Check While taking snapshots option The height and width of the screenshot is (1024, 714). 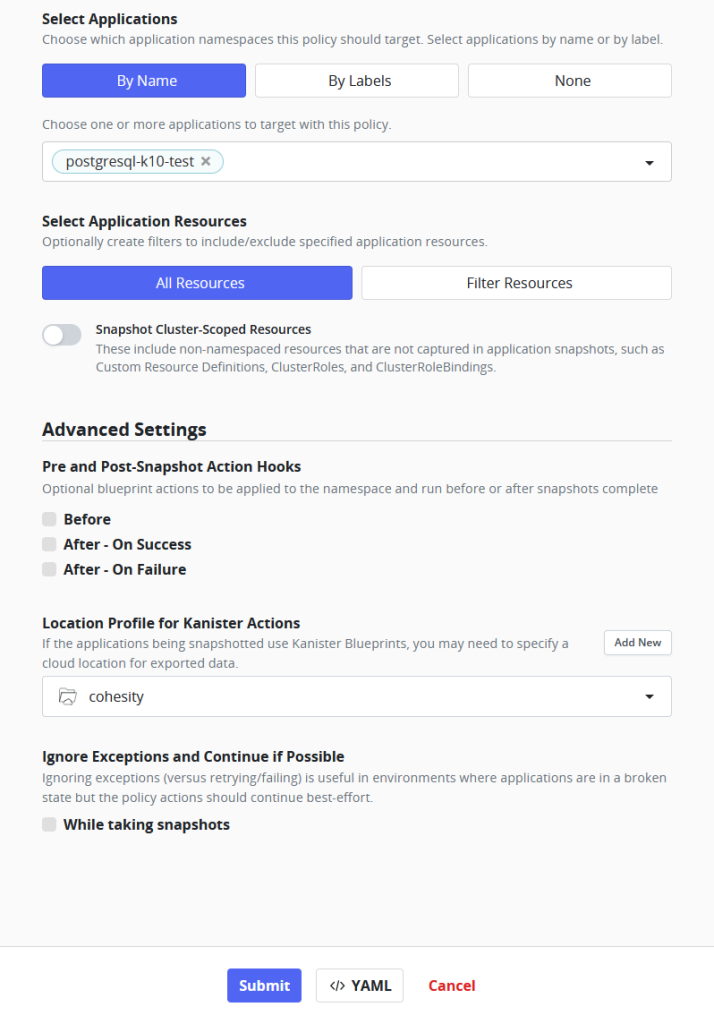(49, 825)
